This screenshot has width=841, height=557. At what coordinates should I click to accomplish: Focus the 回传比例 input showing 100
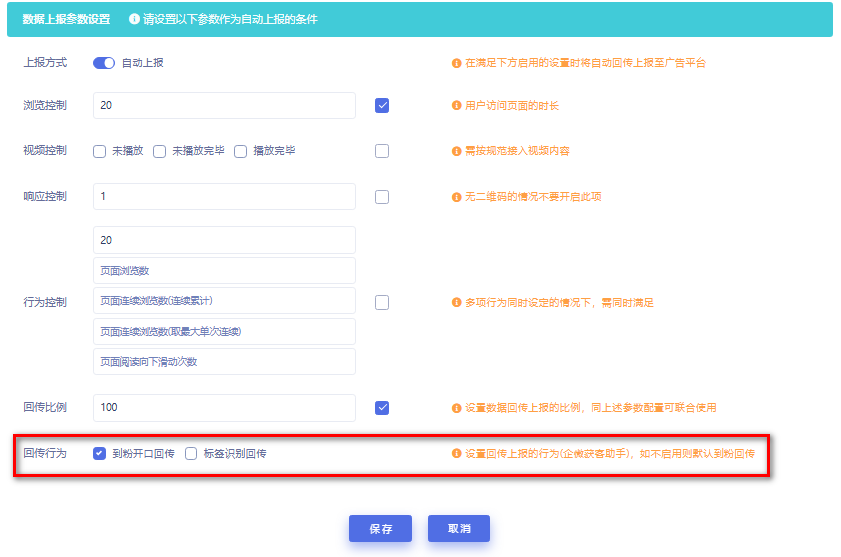pyautogui.click(x=224, y=408)
